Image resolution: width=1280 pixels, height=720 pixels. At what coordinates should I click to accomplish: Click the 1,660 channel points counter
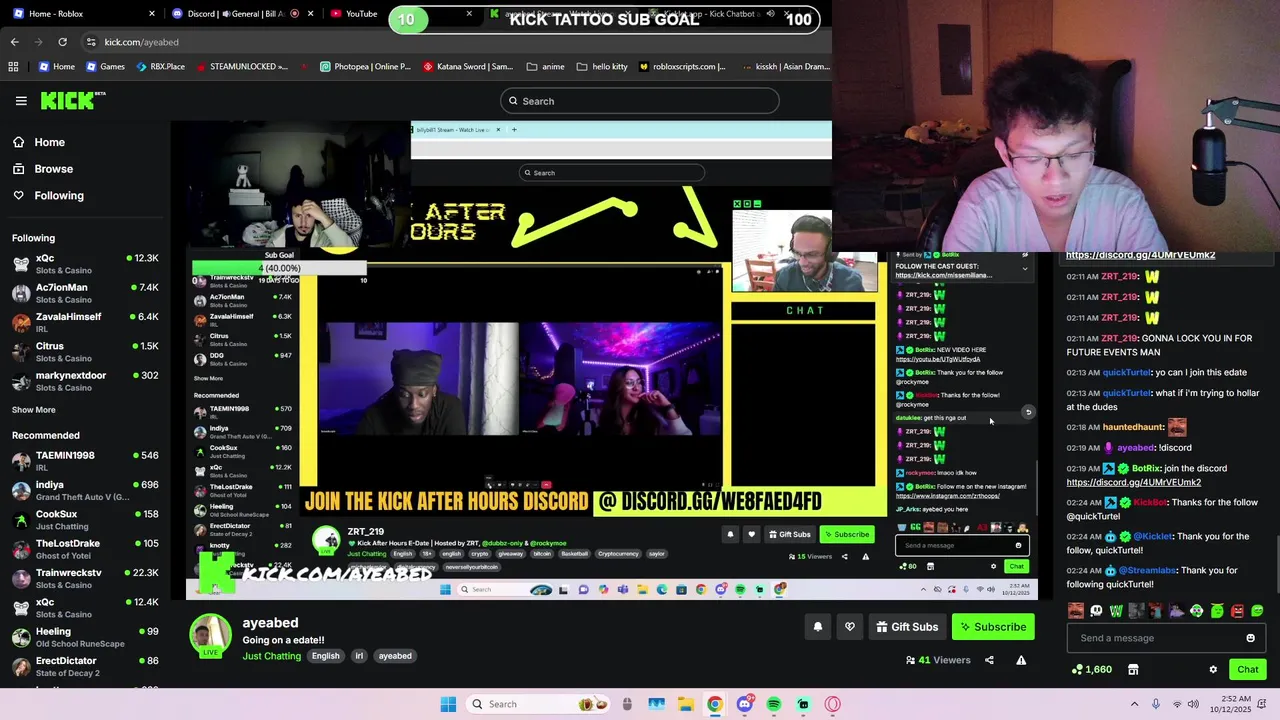click(x=1091, y=670)
